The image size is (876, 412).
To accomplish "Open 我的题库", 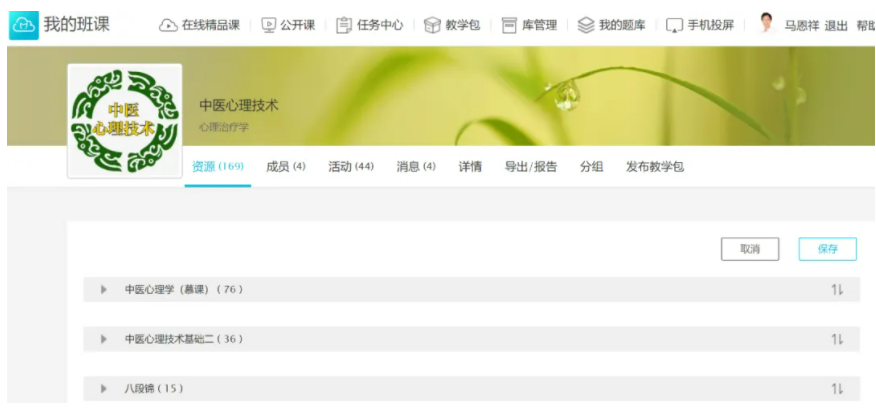I will (612, 25).
